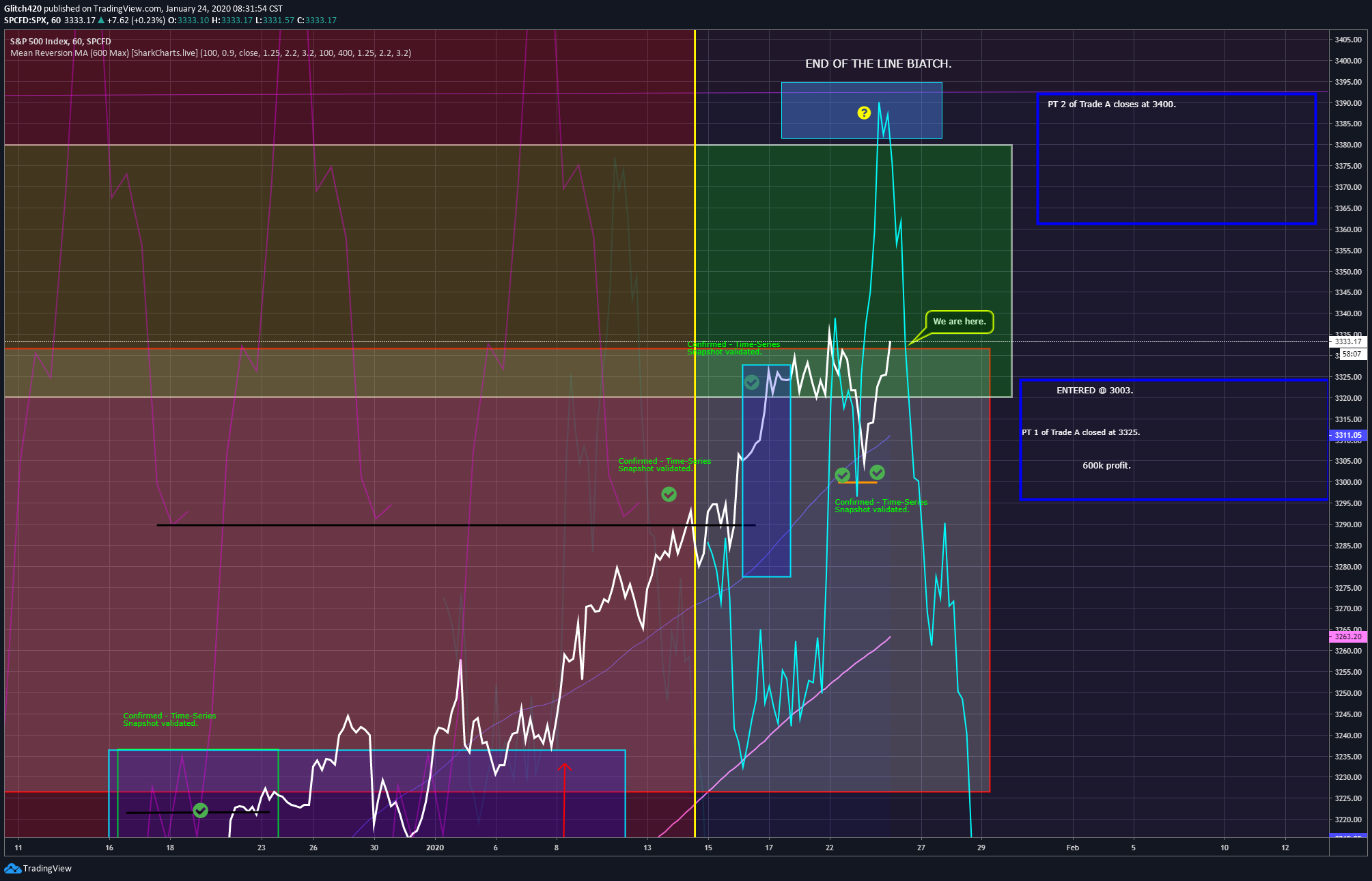Viewport: 1372px width, 881px height.
Task: Click the red upward arrow on the chart
Action: tap(564, 800)
